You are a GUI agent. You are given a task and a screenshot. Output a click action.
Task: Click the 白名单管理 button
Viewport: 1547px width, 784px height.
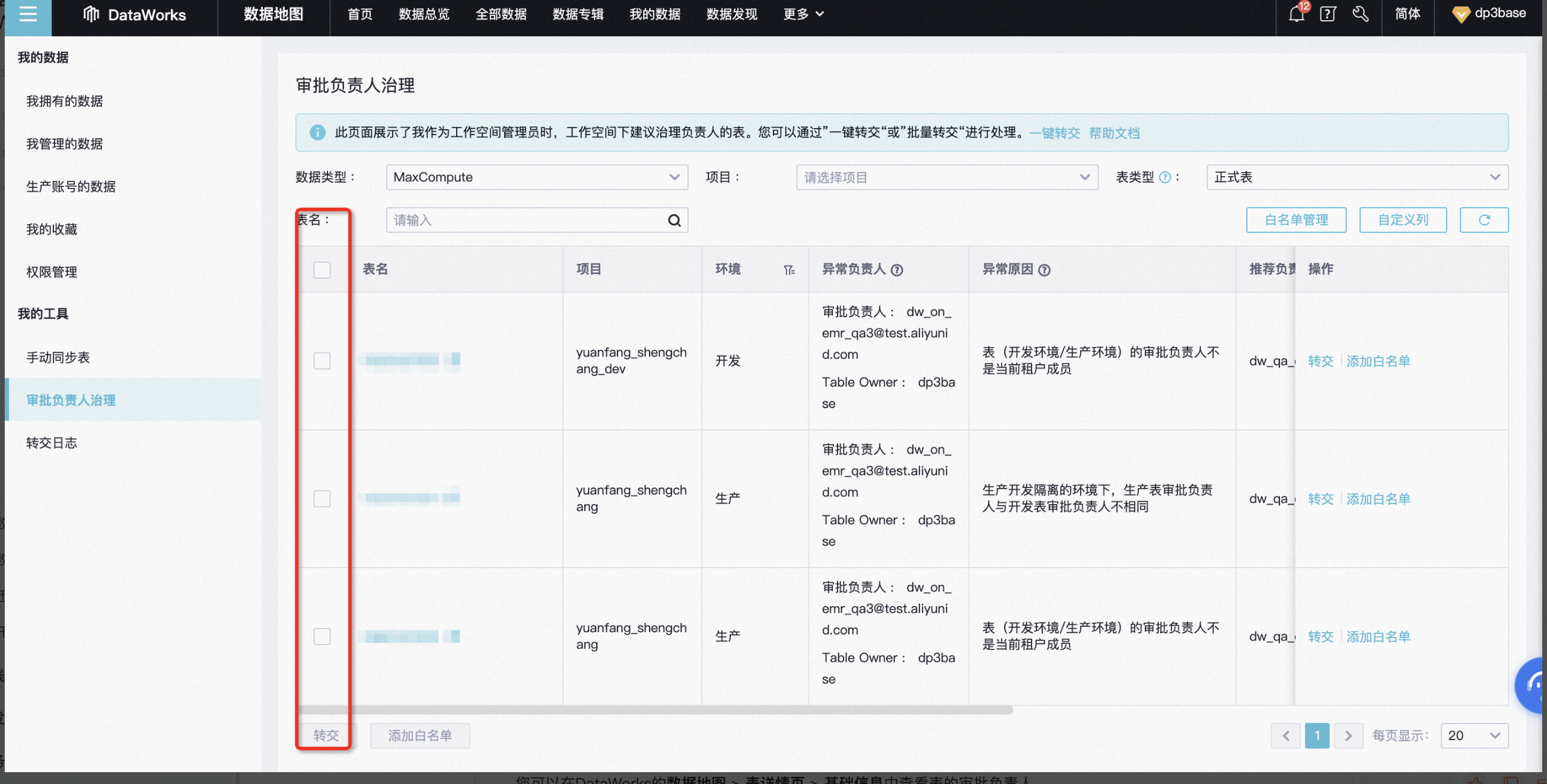coord(1295,219)
